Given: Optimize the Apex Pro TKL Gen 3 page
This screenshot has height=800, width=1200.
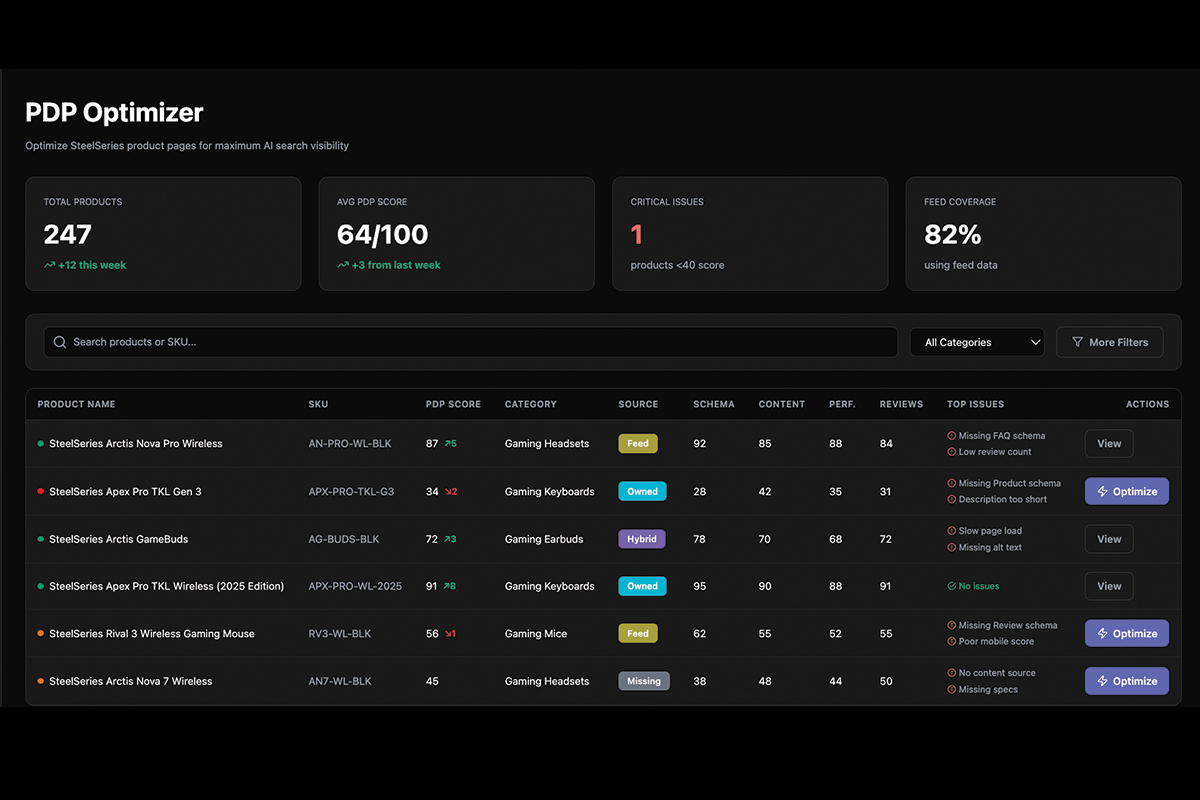Looking at the screenshot, I should click(x=1127, y=491).
